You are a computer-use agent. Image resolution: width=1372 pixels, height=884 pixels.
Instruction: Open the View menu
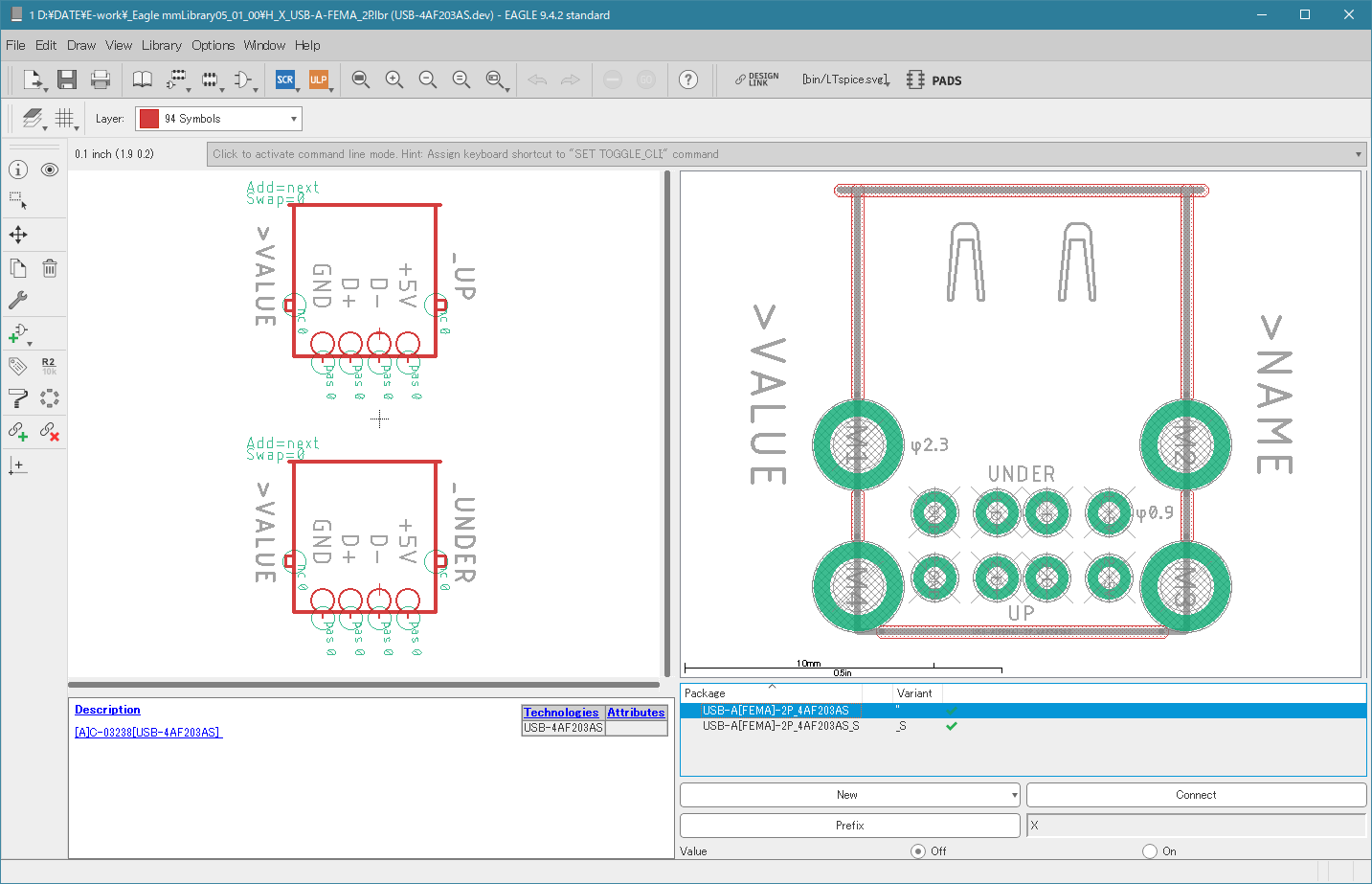coord(119,45)
